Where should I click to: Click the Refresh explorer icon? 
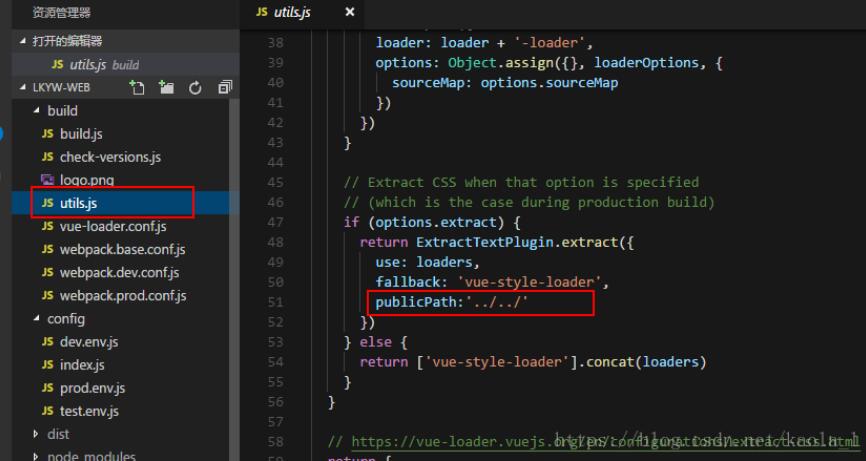(195, 88)
